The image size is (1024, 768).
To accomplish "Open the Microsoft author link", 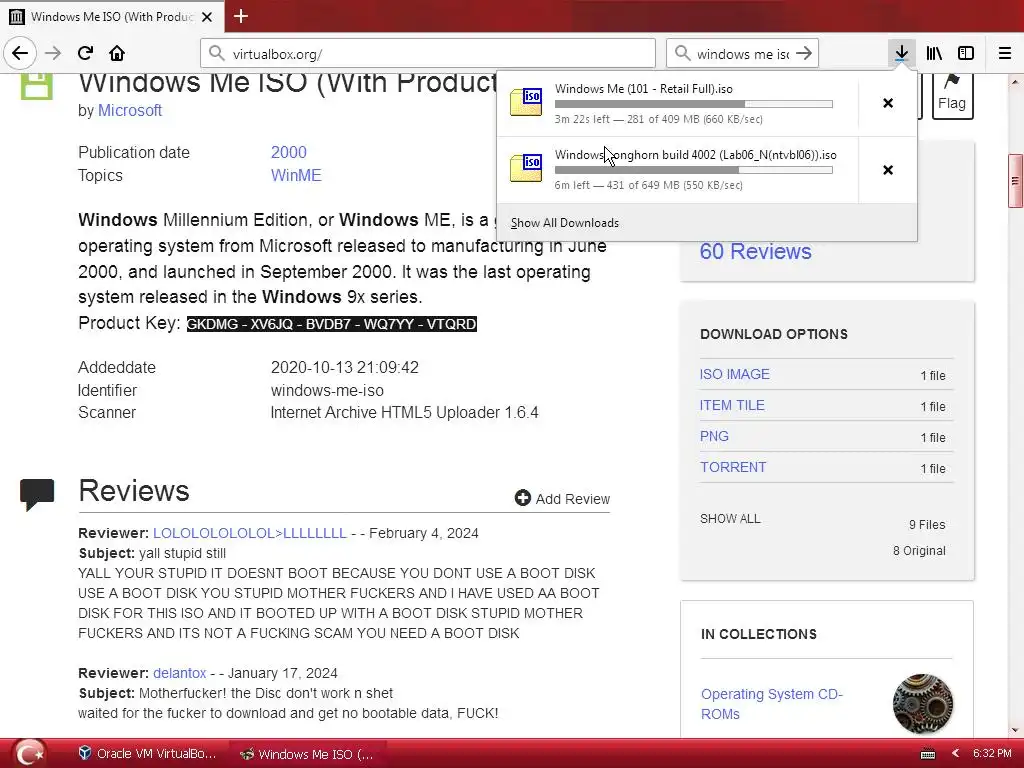I will click(130, 110).
